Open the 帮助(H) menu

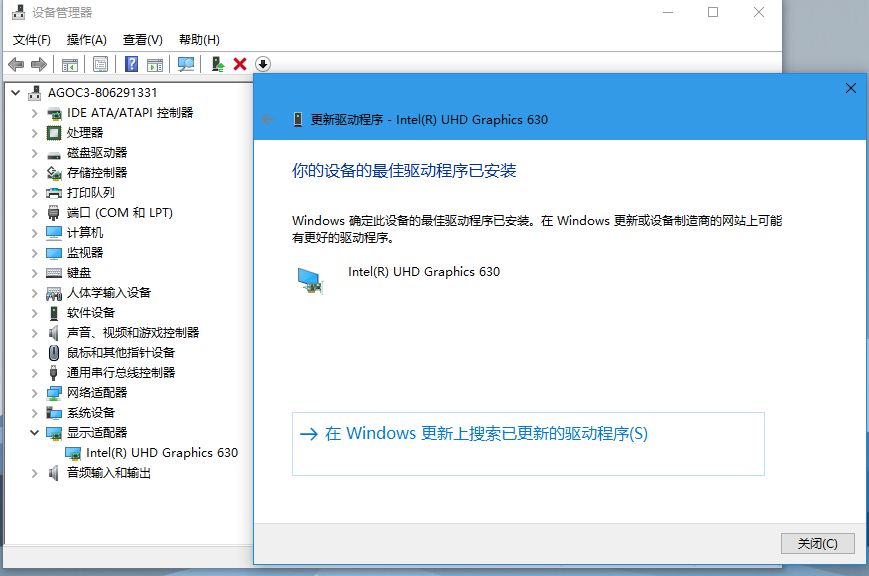[199, 39]
